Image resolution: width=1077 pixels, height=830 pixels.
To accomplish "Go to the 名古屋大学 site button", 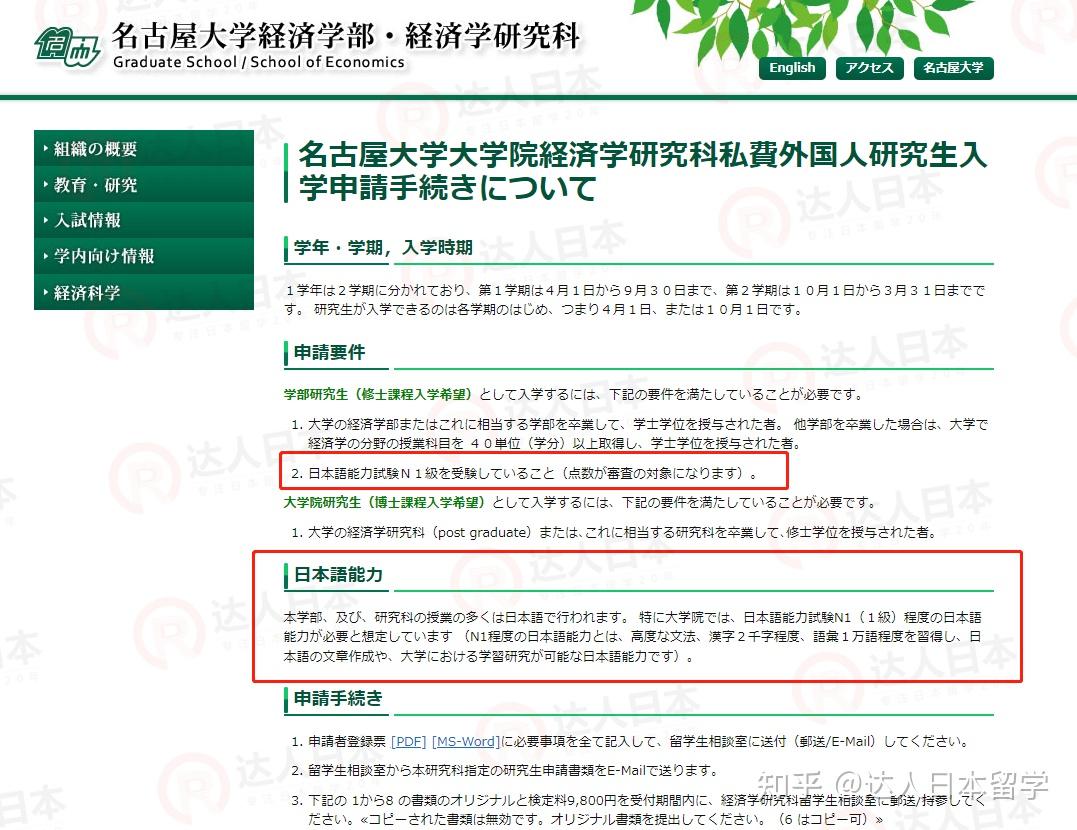I will [x=953, y=68].
